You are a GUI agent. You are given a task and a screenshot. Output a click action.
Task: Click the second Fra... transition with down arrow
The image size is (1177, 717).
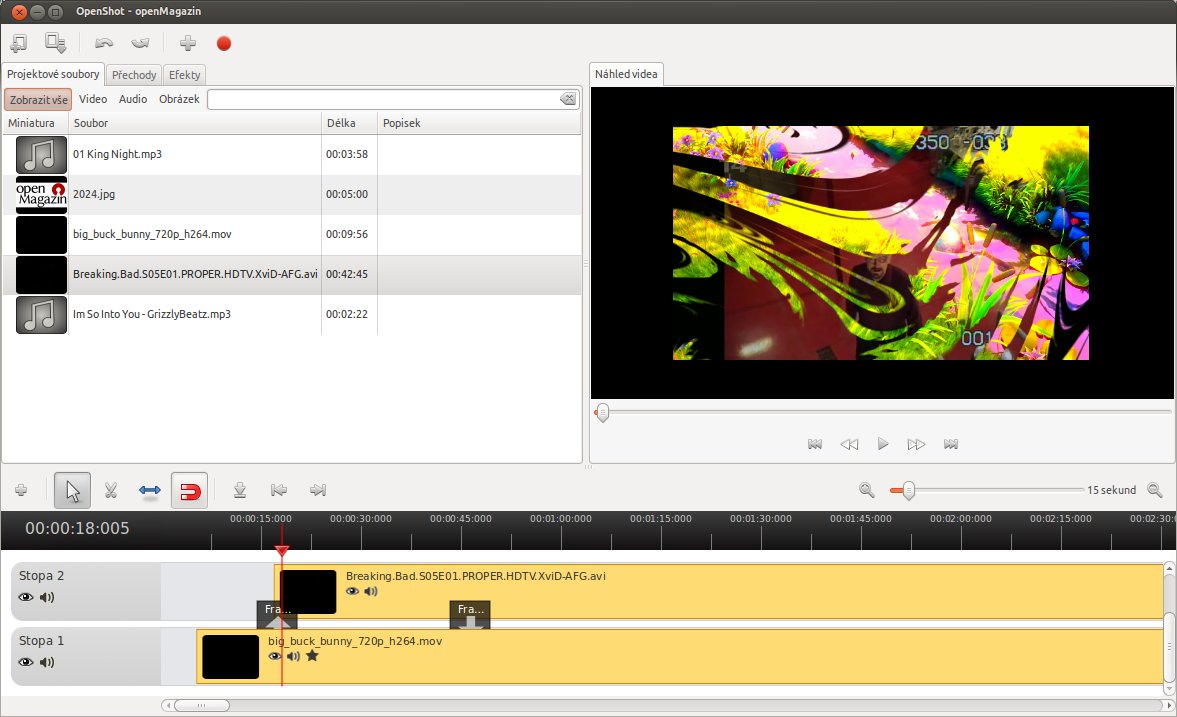(x=470, y=614)
